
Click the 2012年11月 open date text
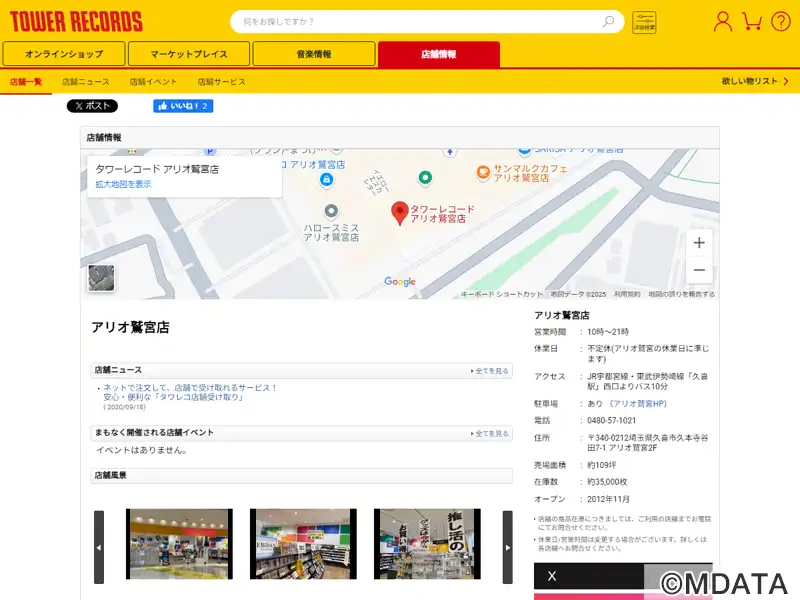(x=608, y=499)
